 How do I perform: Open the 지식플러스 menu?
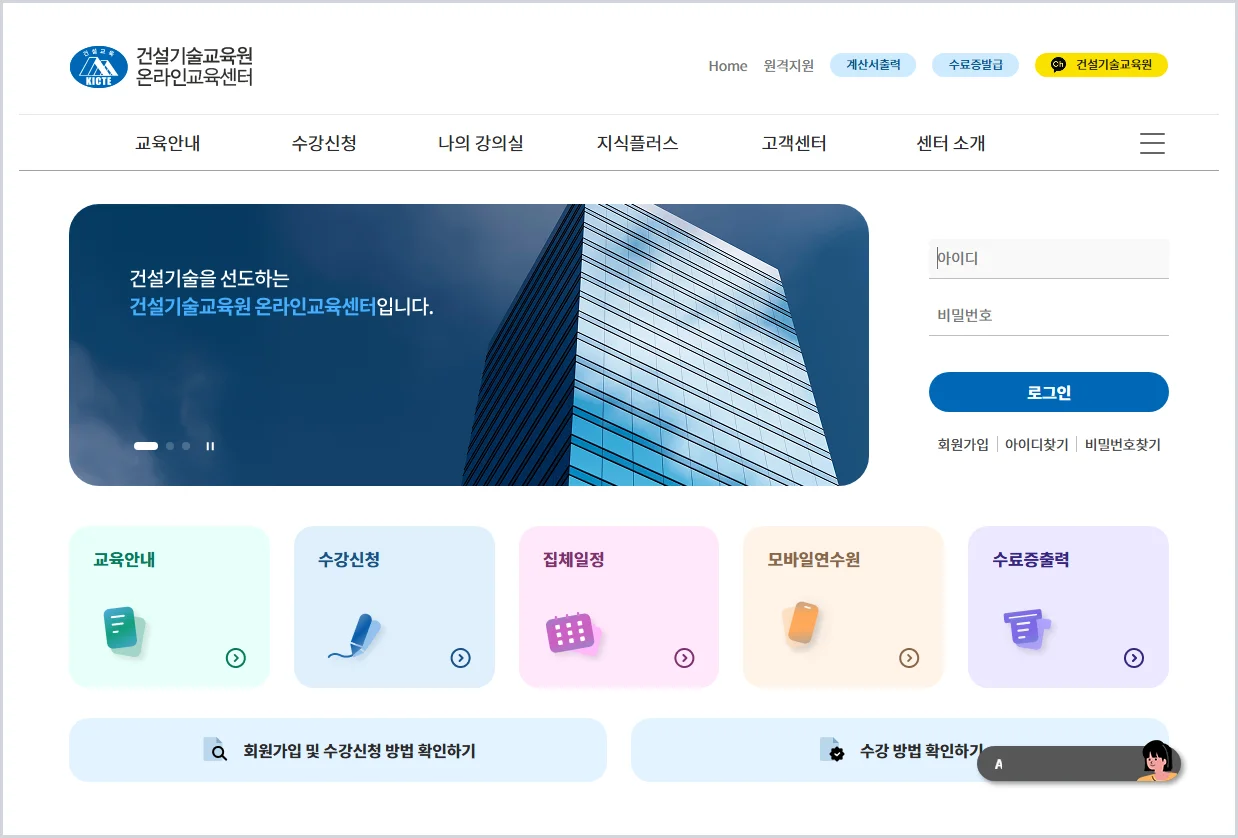638,143
